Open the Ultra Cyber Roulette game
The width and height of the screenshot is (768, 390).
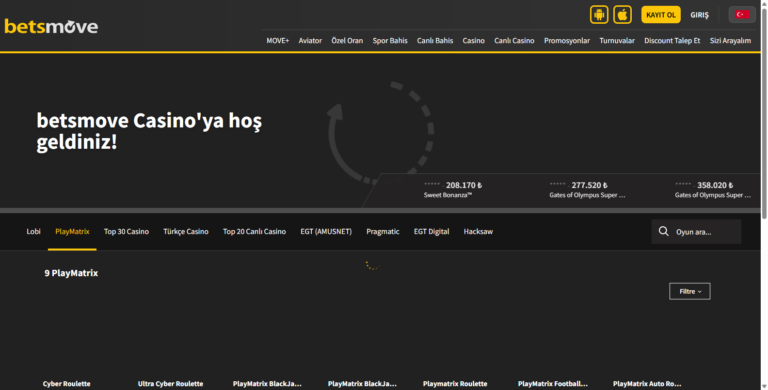coord(170,384)
